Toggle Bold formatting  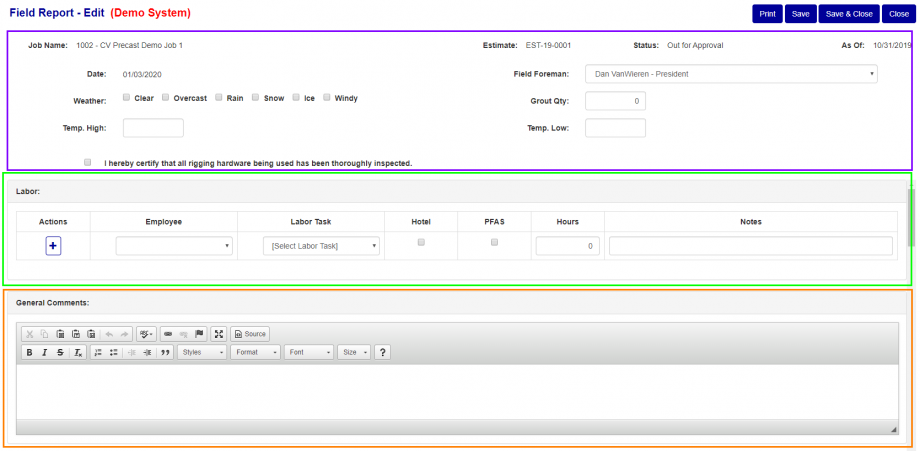[29, 352]
